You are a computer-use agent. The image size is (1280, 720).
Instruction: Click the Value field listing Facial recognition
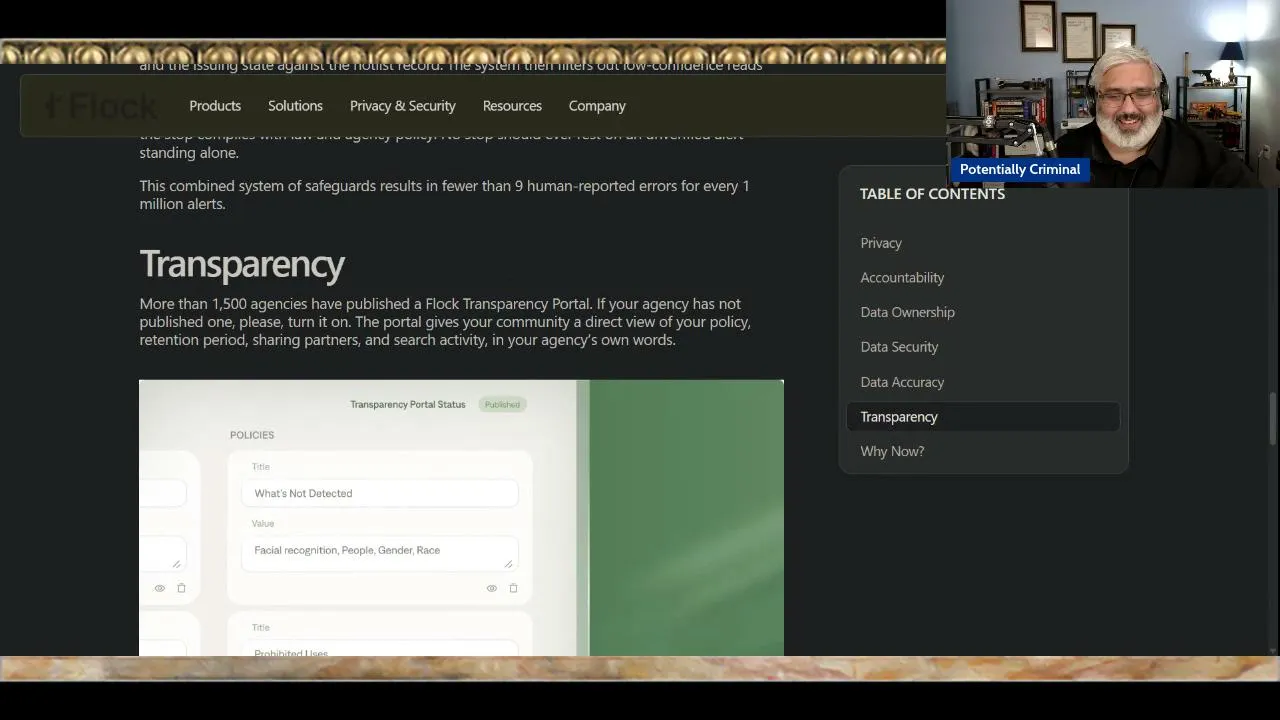pyautogui.click(x=380, y=552)
